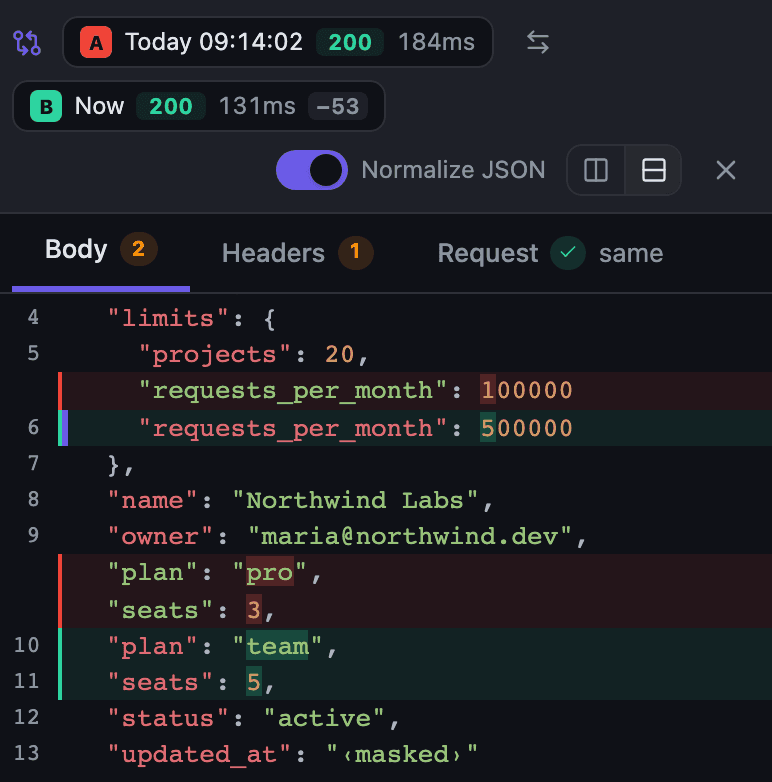Swap responses A and B with arrows icon
Screen dimensions: 772x782
(538, 42)
